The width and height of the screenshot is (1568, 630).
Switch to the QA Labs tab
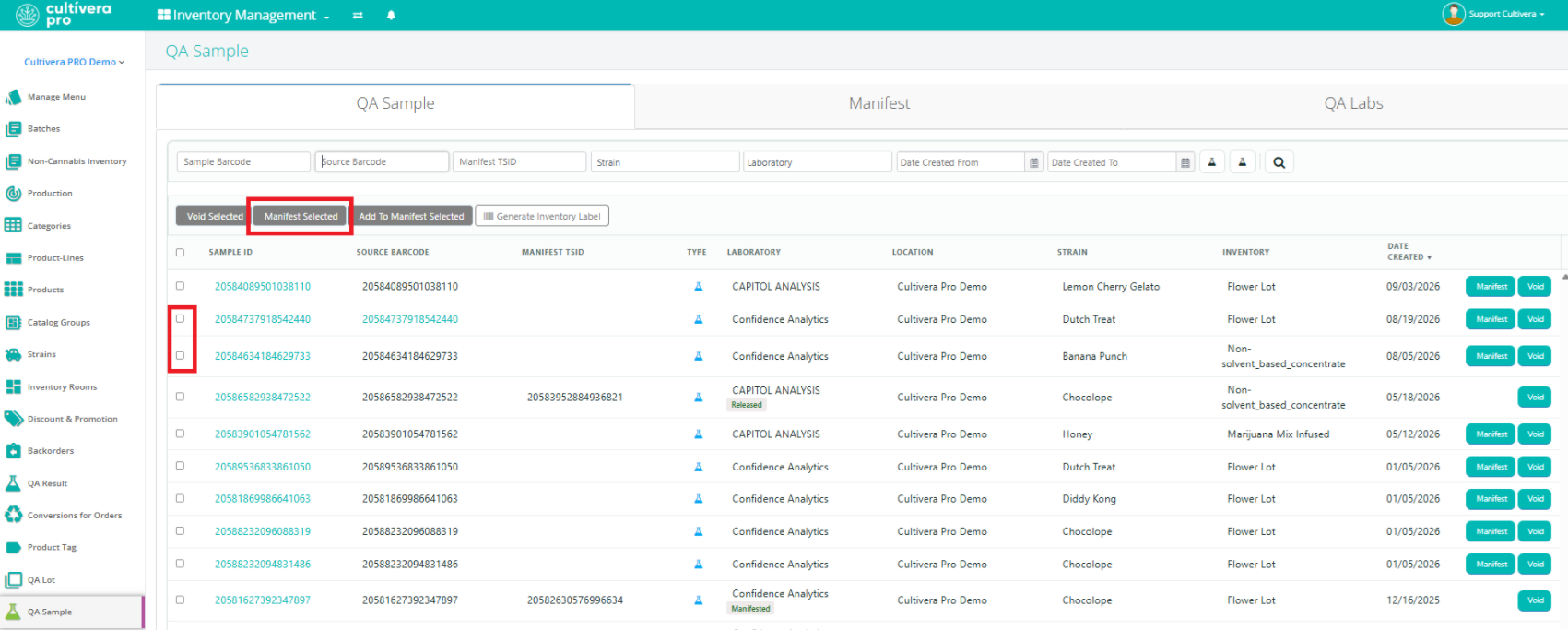pos(1353,103)
